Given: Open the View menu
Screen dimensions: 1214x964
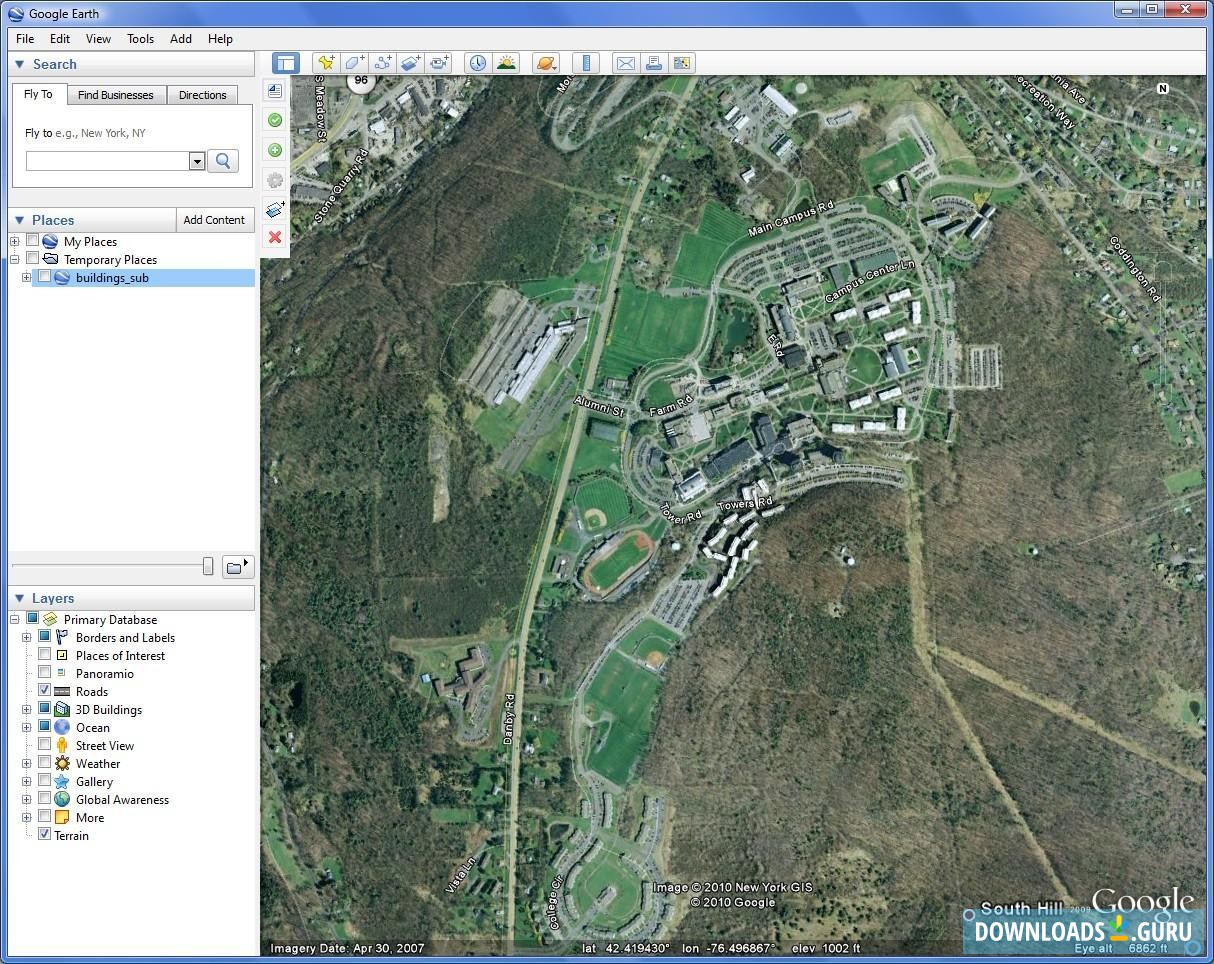Looking at the screenshot, I should coord(98,39).
